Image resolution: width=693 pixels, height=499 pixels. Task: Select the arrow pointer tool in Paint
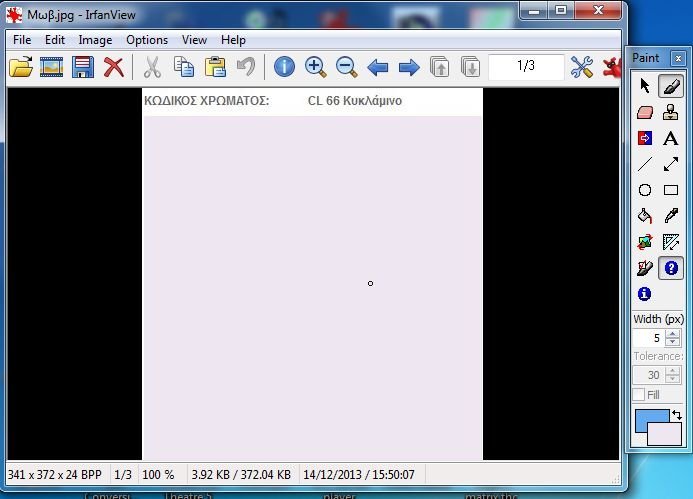(x=645, y=86)
